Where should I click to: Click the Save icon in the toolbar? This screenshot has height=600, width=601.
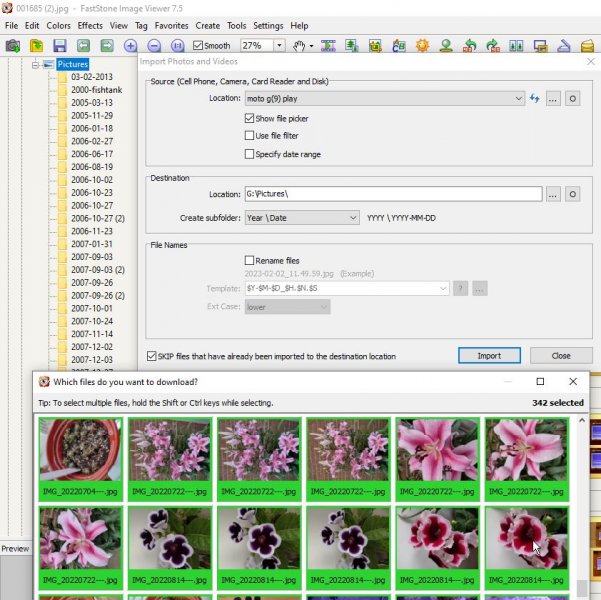pos(60,46)
